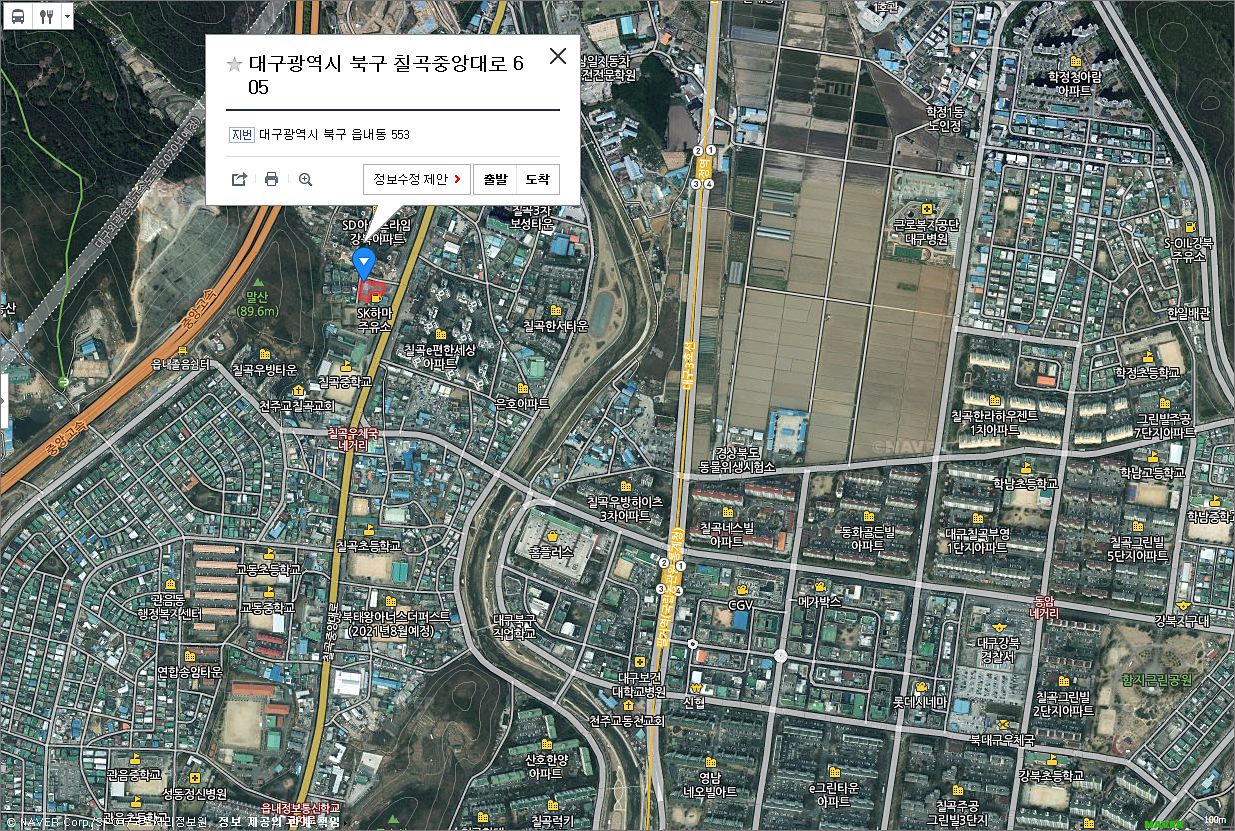Viewport: 1235px width, 831px height.
Task: Expand the left side panel handle
Action: (3, 400)
